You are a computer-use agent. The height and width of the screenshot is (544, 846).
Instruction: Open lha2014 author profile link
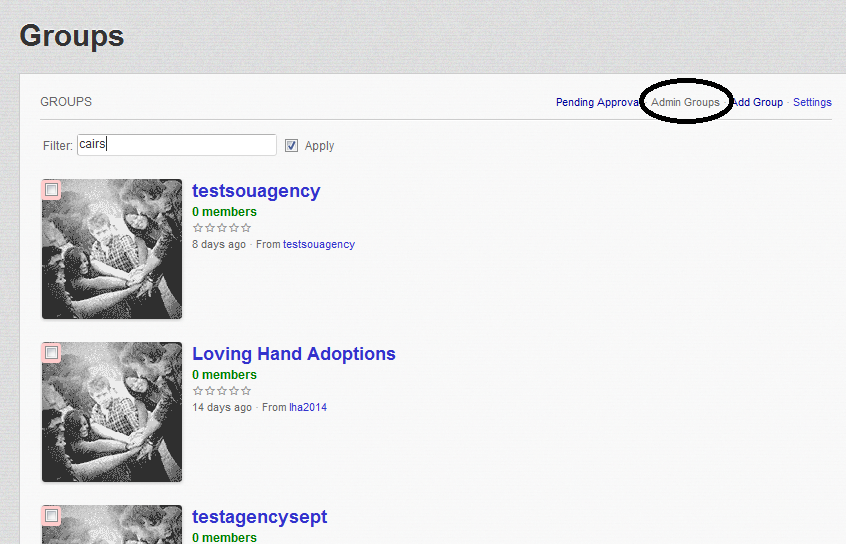pyautogui.click(x=308, y=407)
